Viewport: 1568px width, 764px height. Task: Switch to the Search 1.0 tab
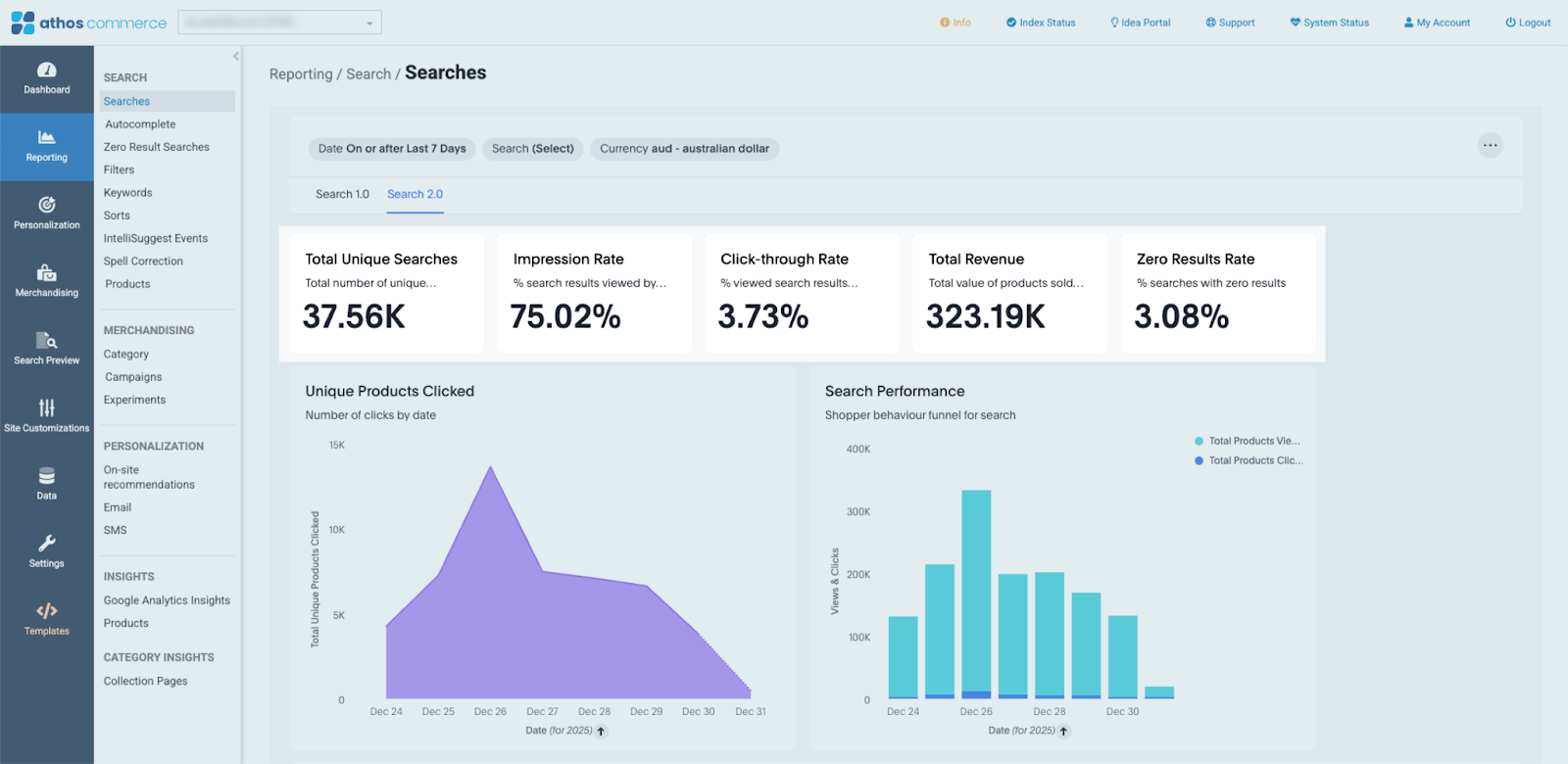tap(342, 194)
